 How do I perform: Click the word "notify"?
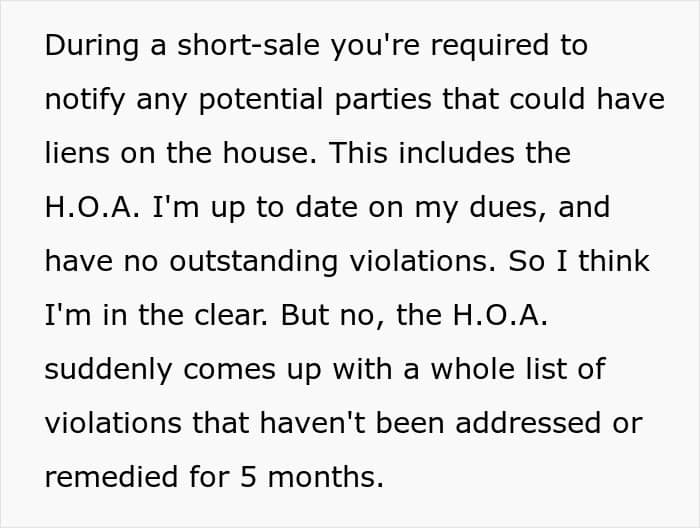[x=85, y=100]
